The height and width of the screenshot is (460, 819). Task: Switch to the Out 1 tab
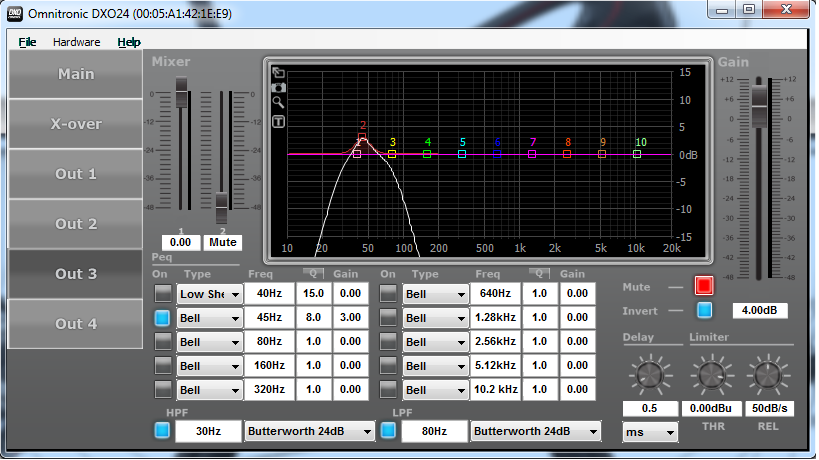pyautogui.click(x=76, y=174)
